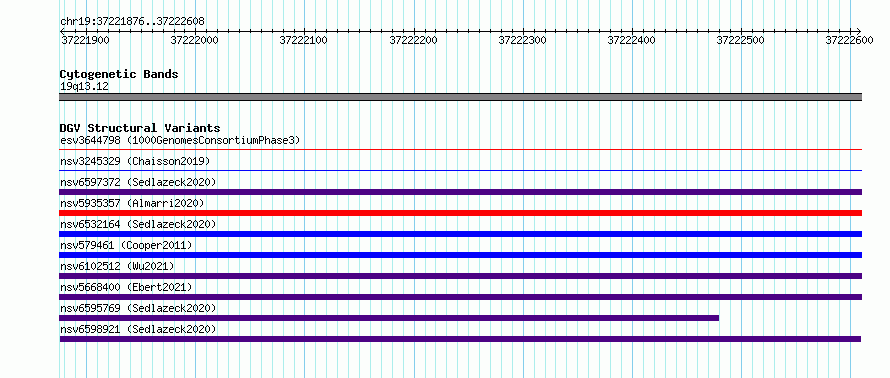Viewport: 890px width, 378px height.
Task: Click the thin red esv3644798 feature line
Action: point(460,150)
